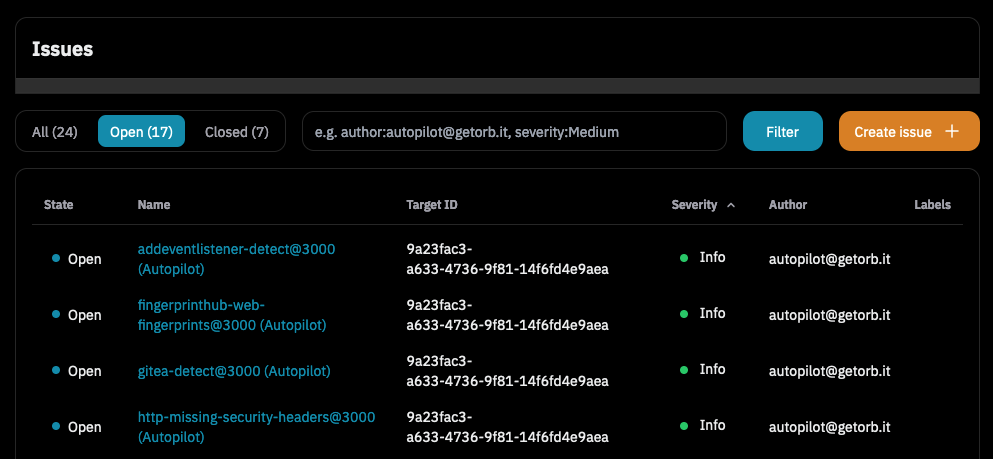Show all 24 issues
993x459 pixels.
pos(55,132)
